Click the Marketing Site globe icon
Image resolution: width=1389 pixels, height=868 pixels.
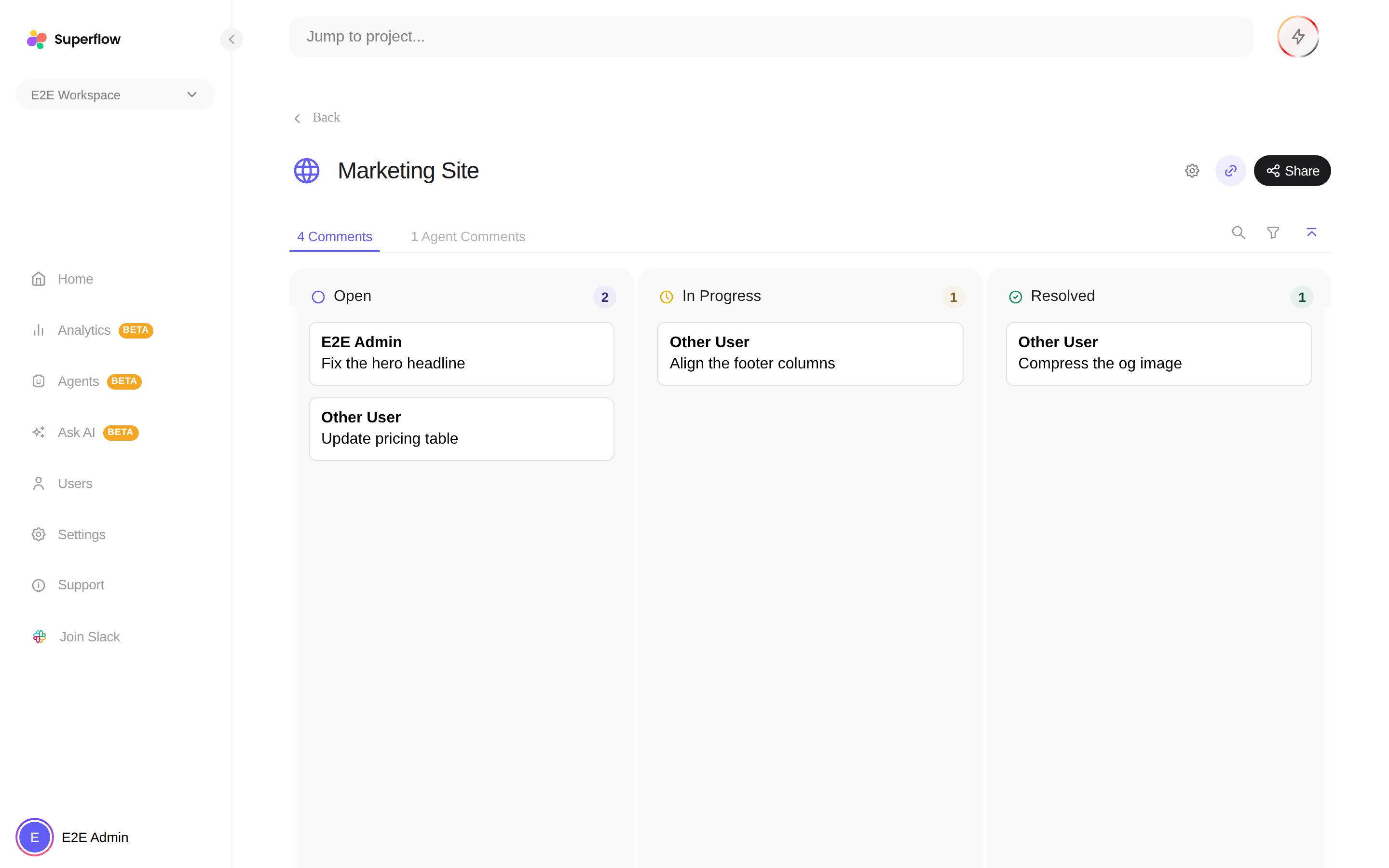[307, 171]
